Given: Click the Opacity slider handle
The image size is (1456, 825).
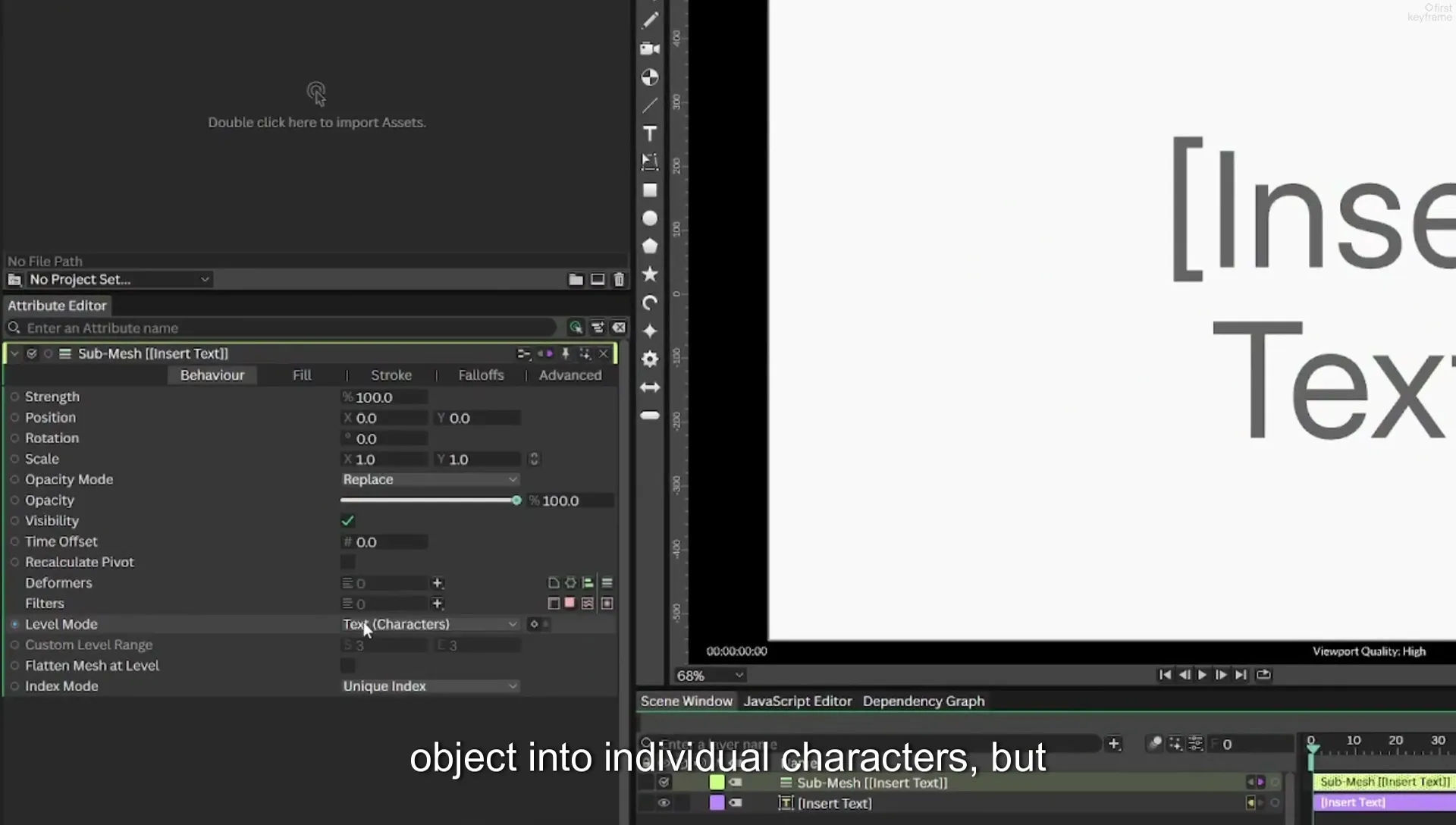Looking at the screenshot, I should [516, 500].
